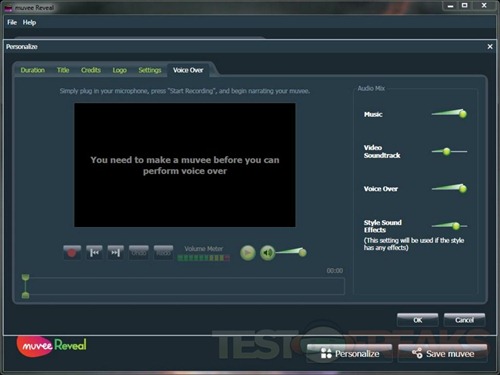The image size is (500, 375).
Task: Switch to the Duration tab
Action: [x=33, y=70]
